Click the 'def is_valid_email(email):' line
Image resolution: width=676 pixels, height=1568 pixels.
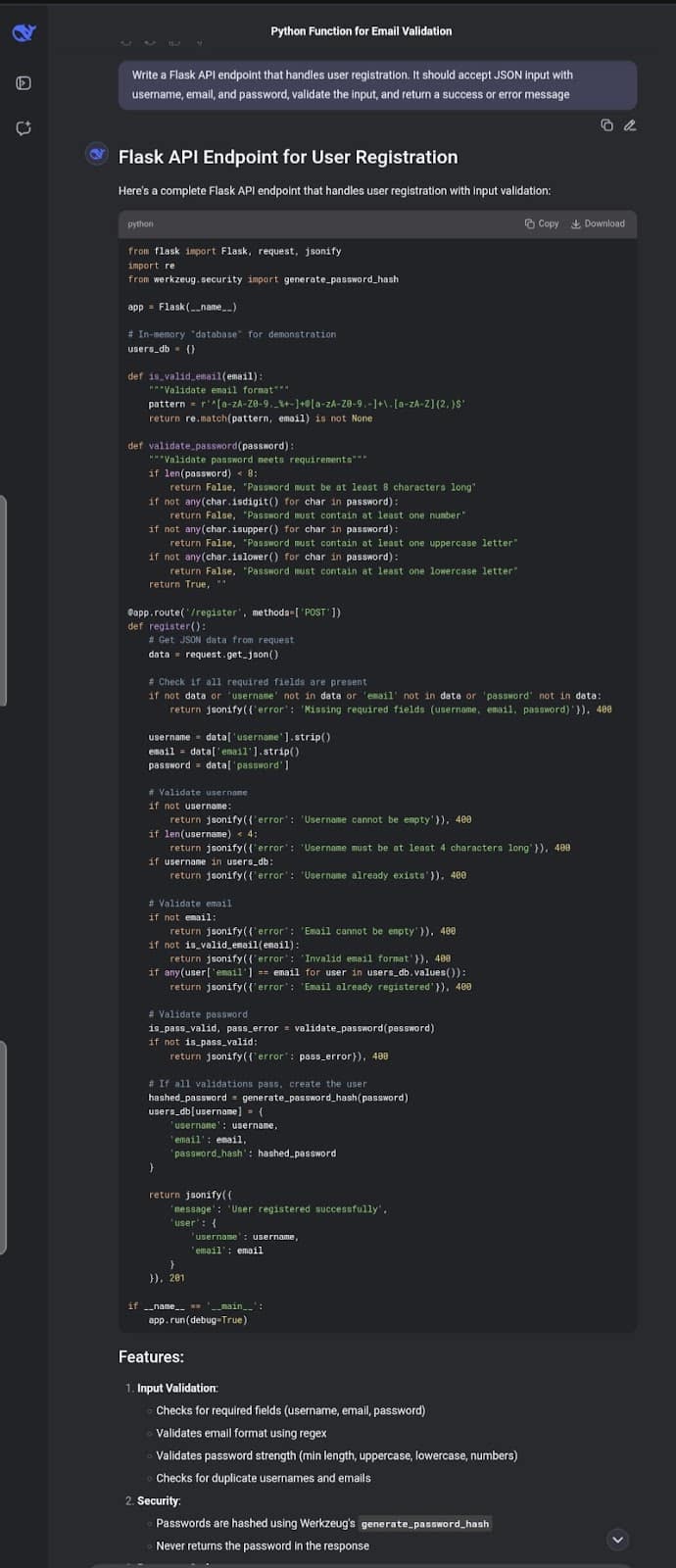click(x=195, y=376)
